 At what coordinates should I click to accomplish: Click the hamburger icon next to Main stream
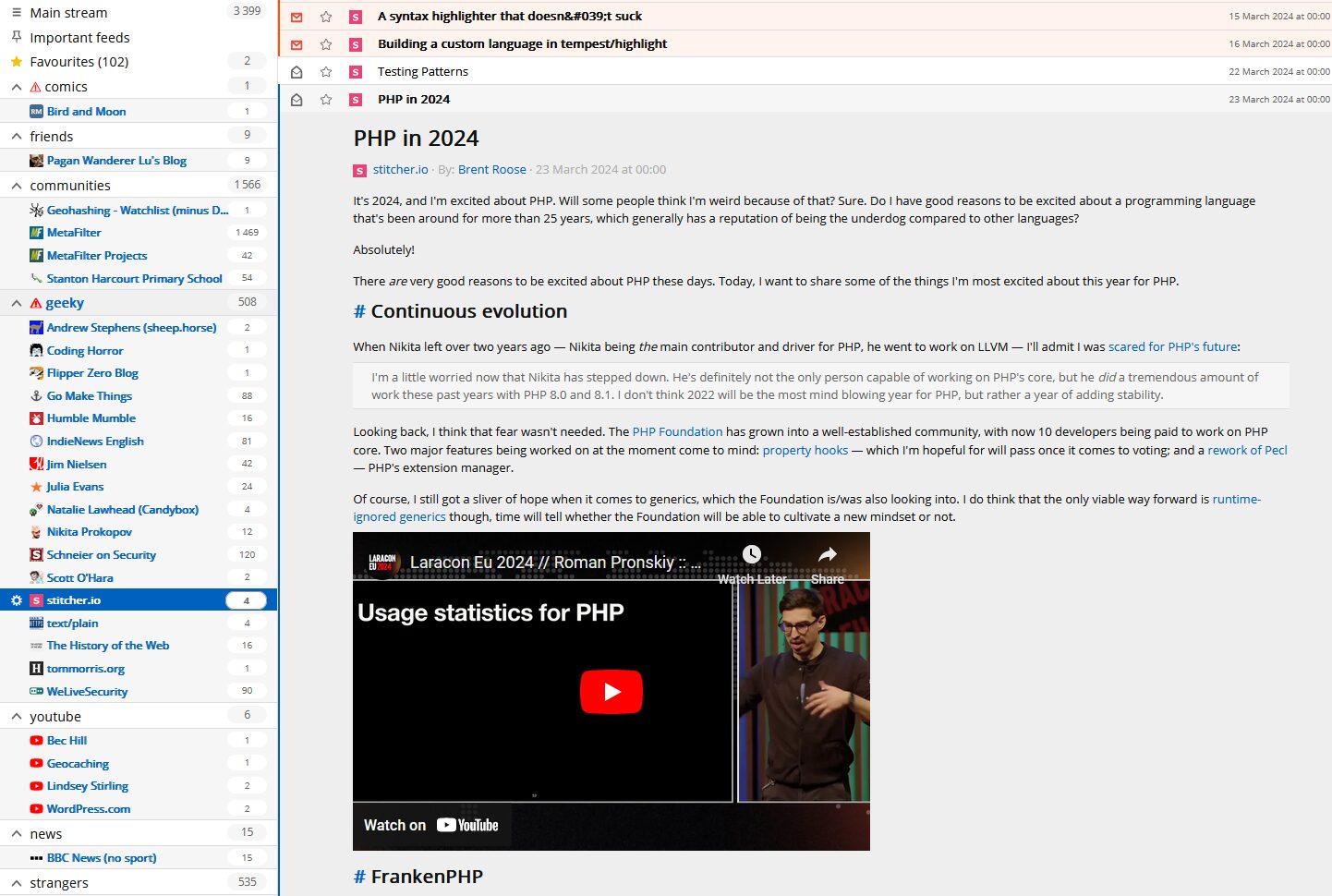[x=16, y=13]
